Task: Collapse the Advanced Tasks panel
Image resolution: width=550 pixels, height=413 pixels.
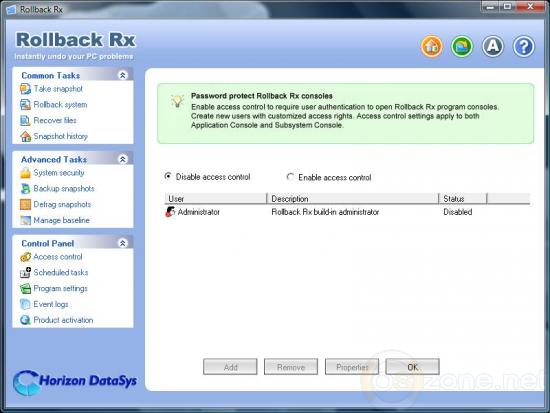Action: [123, 159]
